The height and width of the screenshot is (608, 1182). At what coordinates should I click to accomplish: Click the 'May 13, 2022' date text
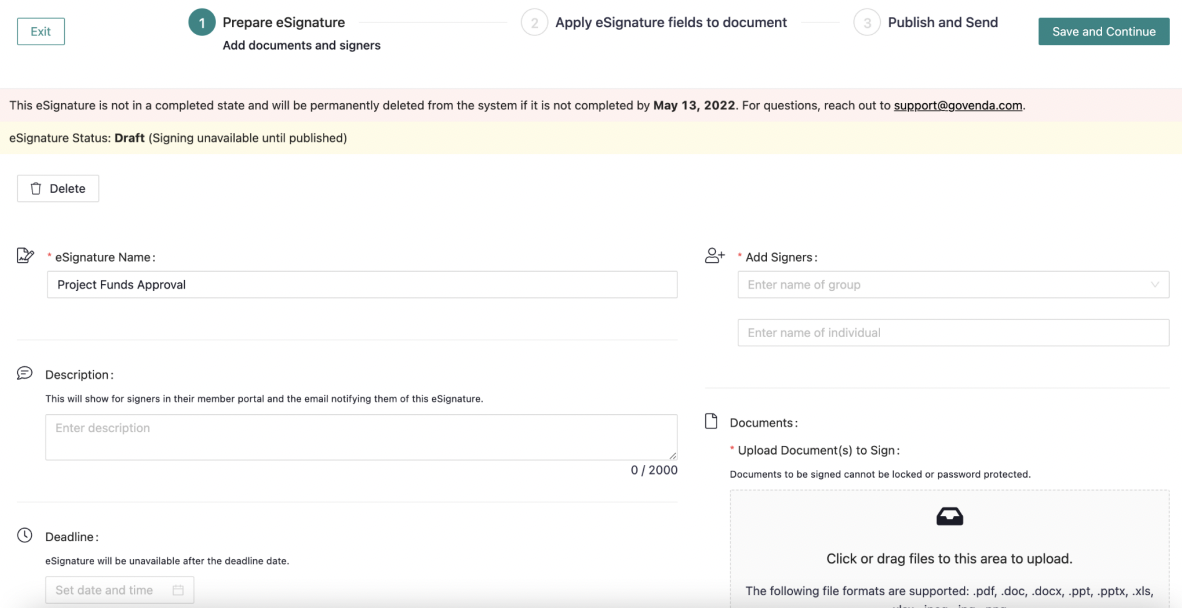[694, 105]
